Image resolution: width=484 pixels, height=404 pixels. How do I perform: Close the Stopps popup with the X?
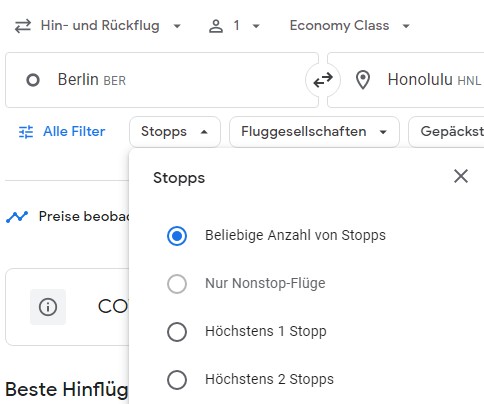(461, 176)
